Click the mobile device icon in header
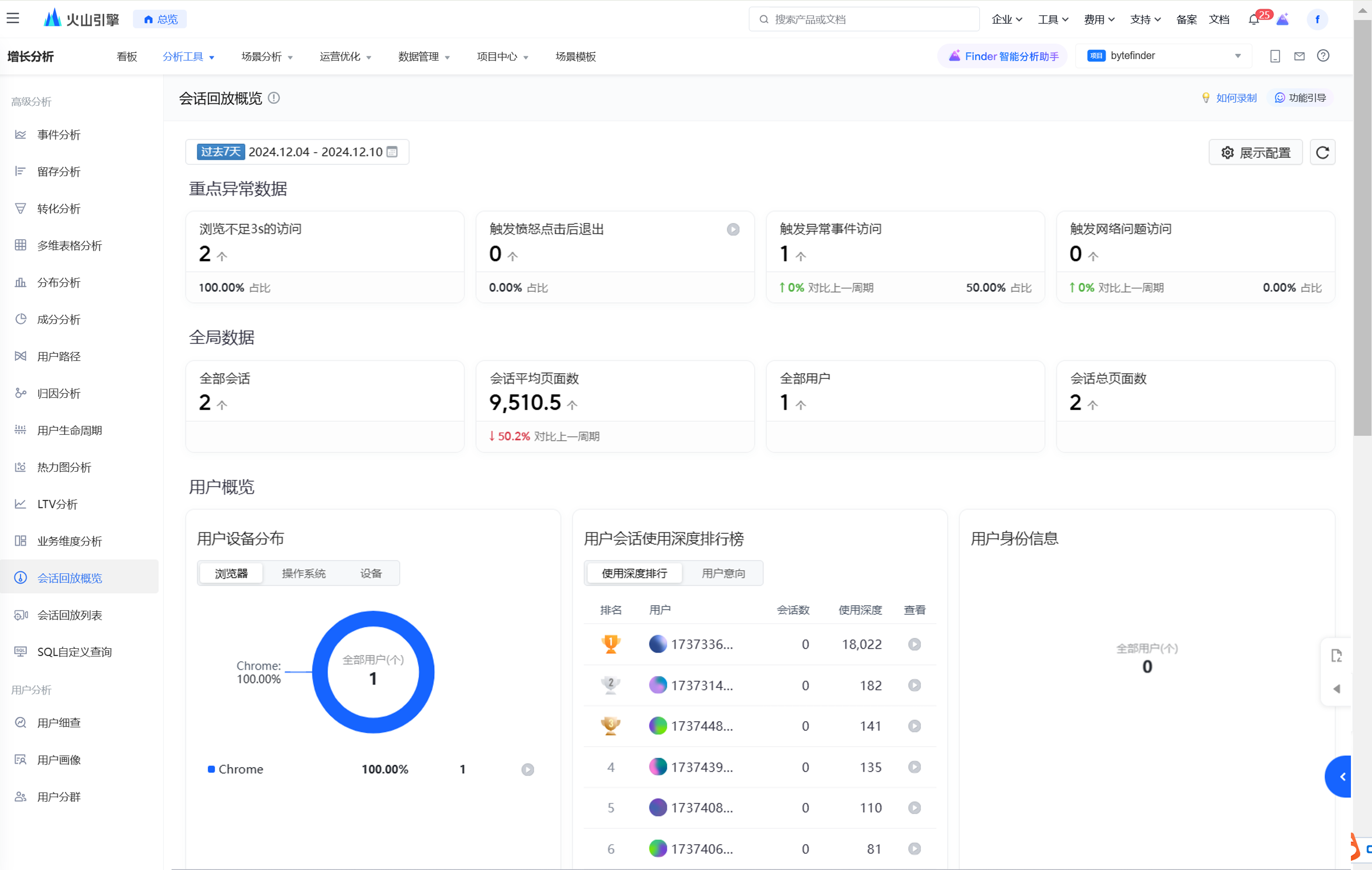The height and width of the screenshot is (870, 1372). 1275,56
